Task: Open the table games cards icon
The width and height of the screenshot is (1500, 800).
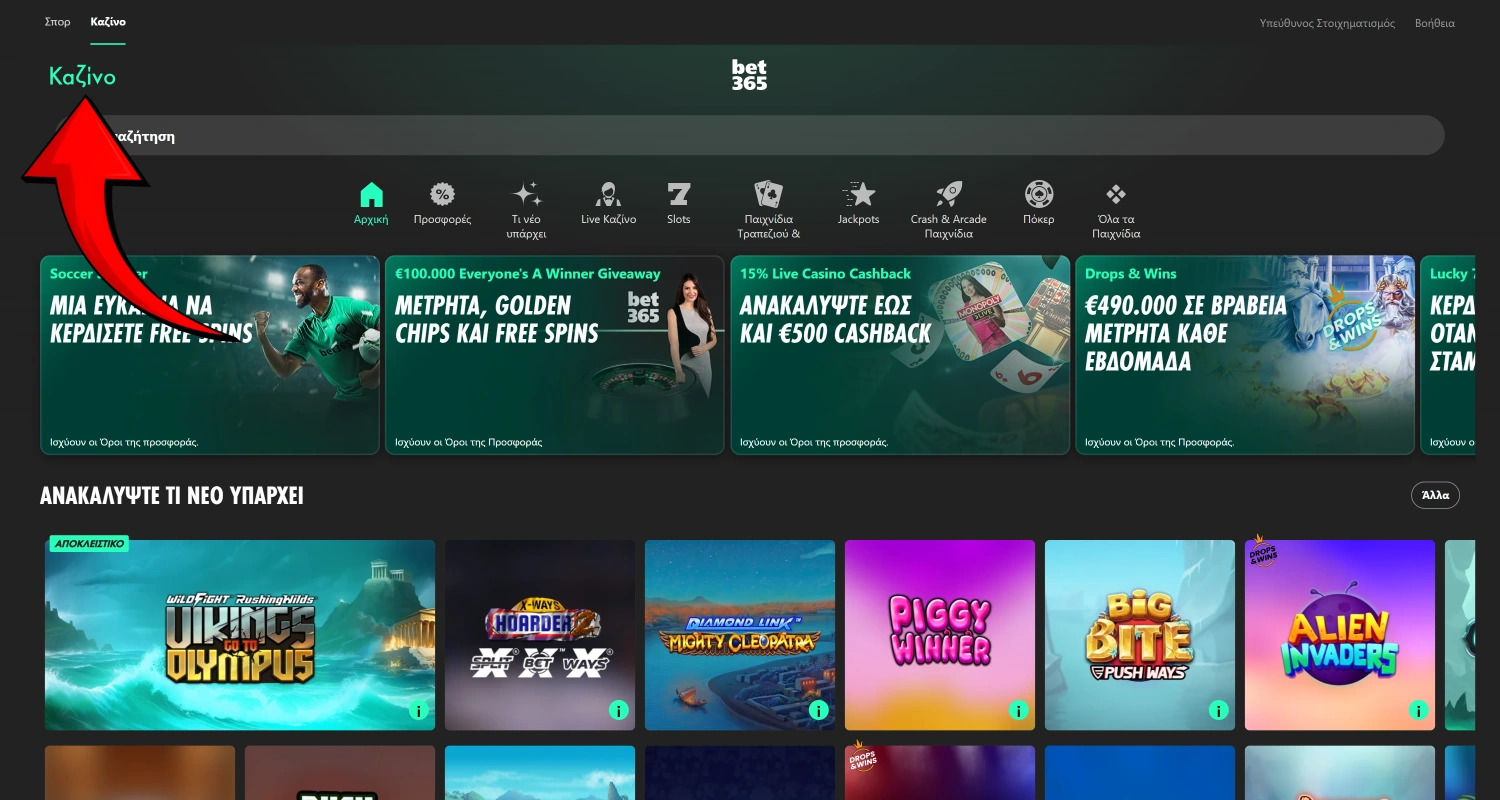Action: pos(768,195)
